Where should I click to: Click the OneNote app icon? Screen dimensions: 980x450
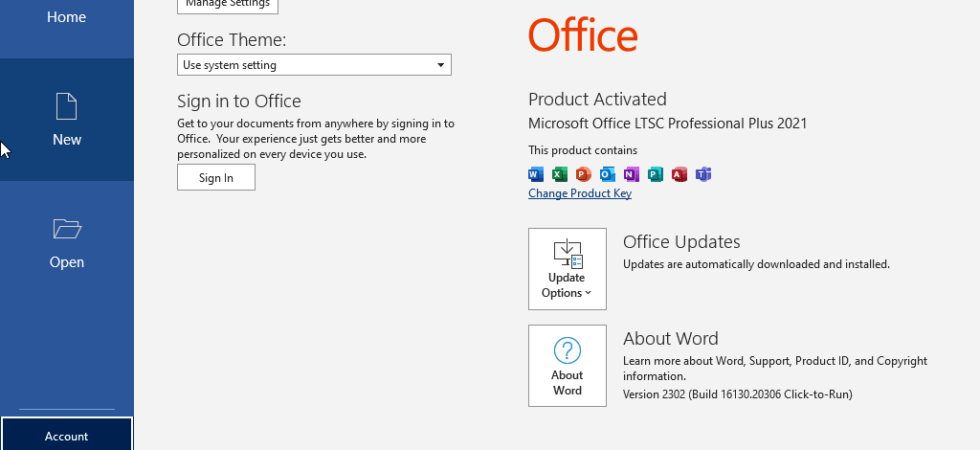pos(631,174)
